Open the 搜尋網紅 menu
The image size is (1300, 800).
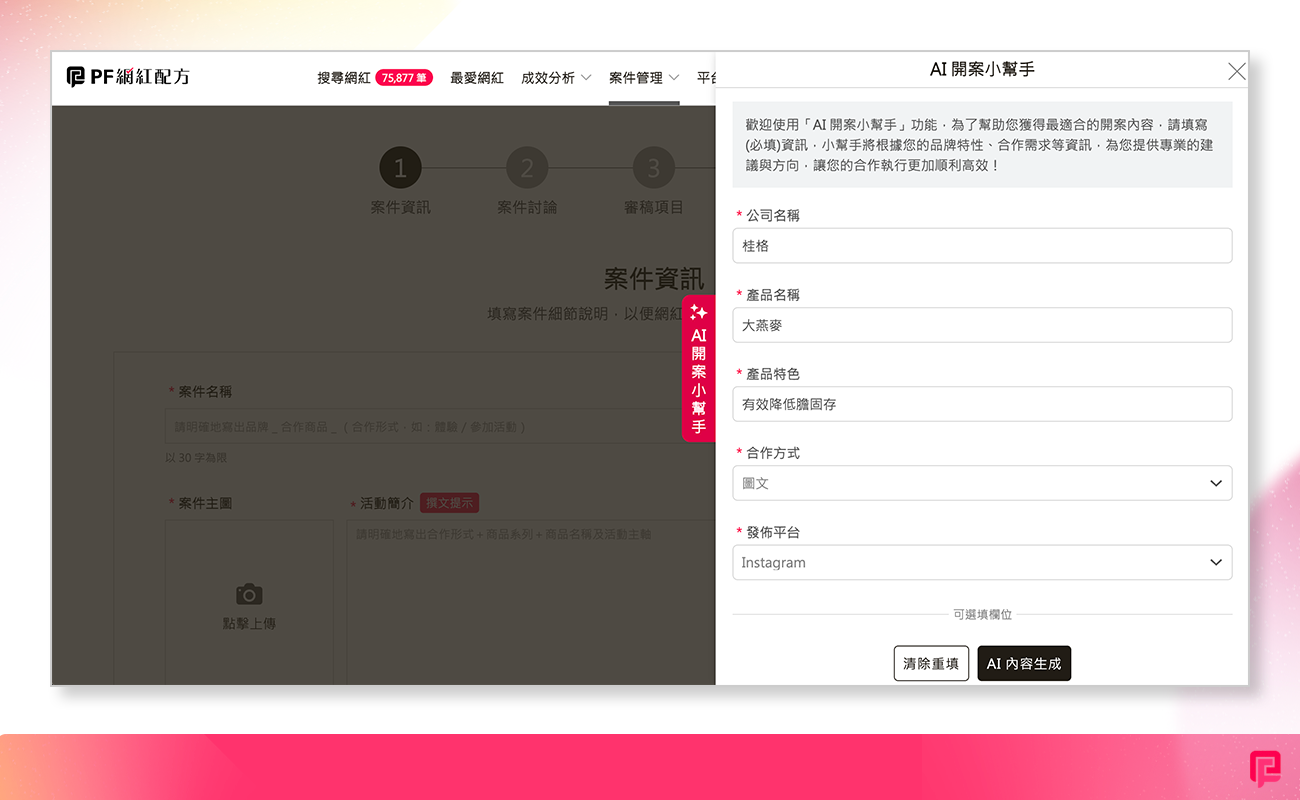click(344, 78)
